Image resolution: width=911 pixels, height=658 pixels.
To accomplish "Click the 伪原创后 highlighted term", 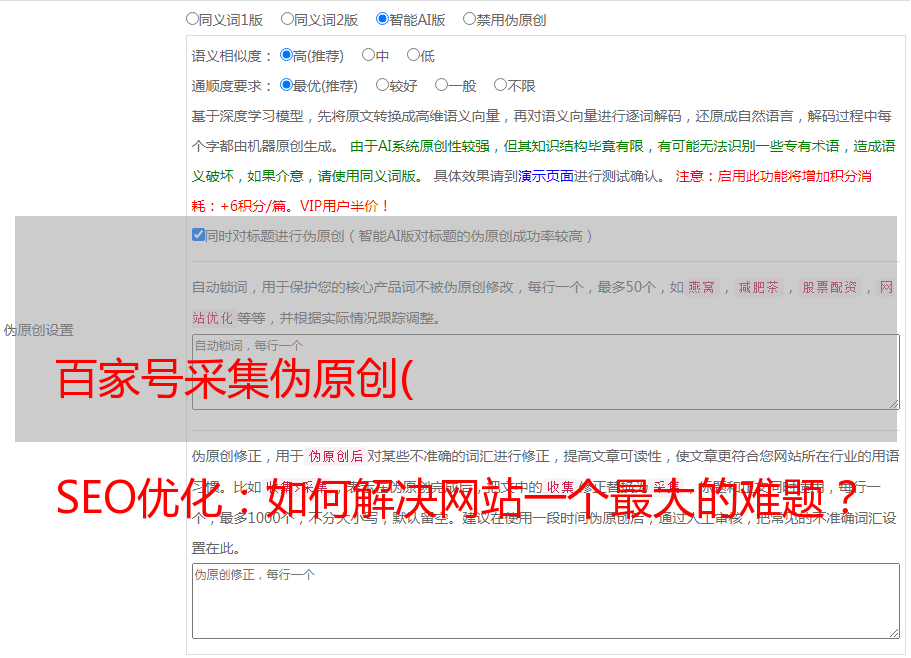I will point(336,456).
